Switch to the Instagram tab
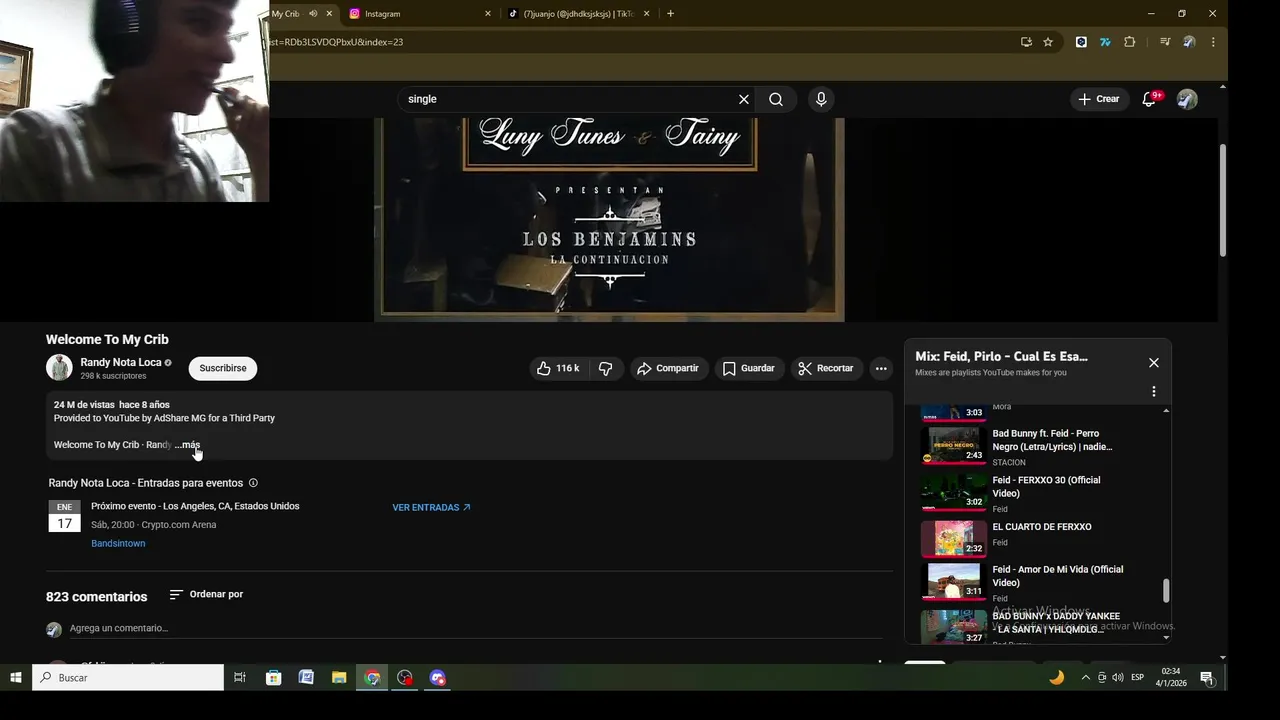The width and height of the screenshot is (1280, 720). (x=418, y=14)
